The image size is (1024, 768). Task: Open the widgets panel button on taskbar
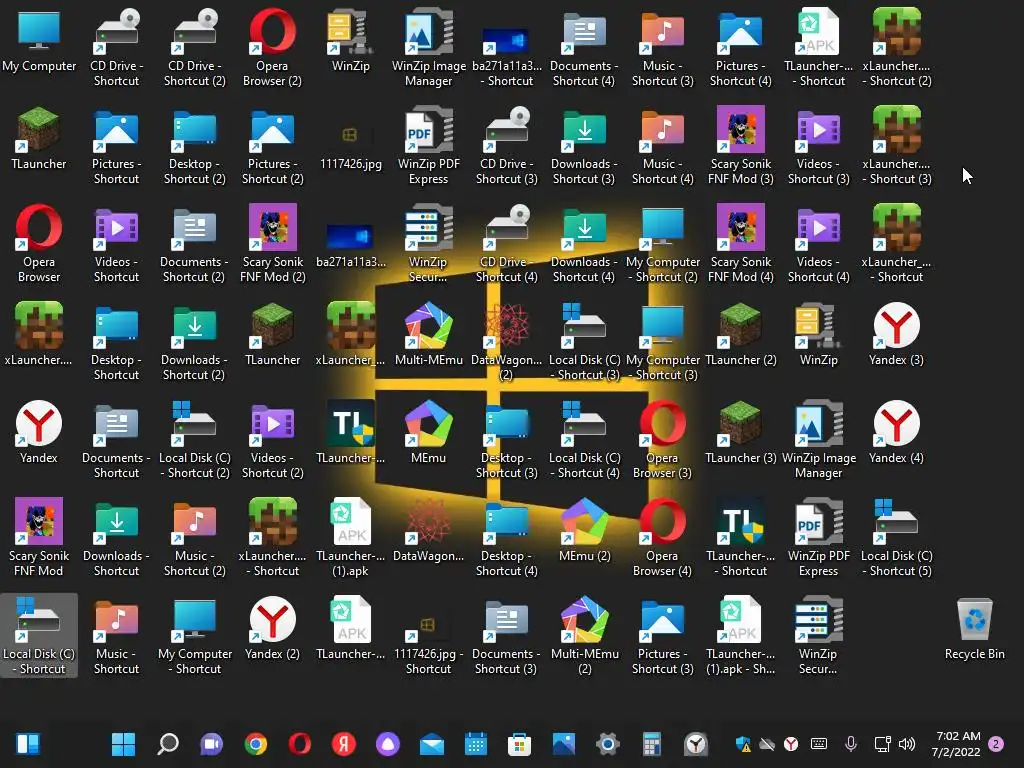click(28, 743)
